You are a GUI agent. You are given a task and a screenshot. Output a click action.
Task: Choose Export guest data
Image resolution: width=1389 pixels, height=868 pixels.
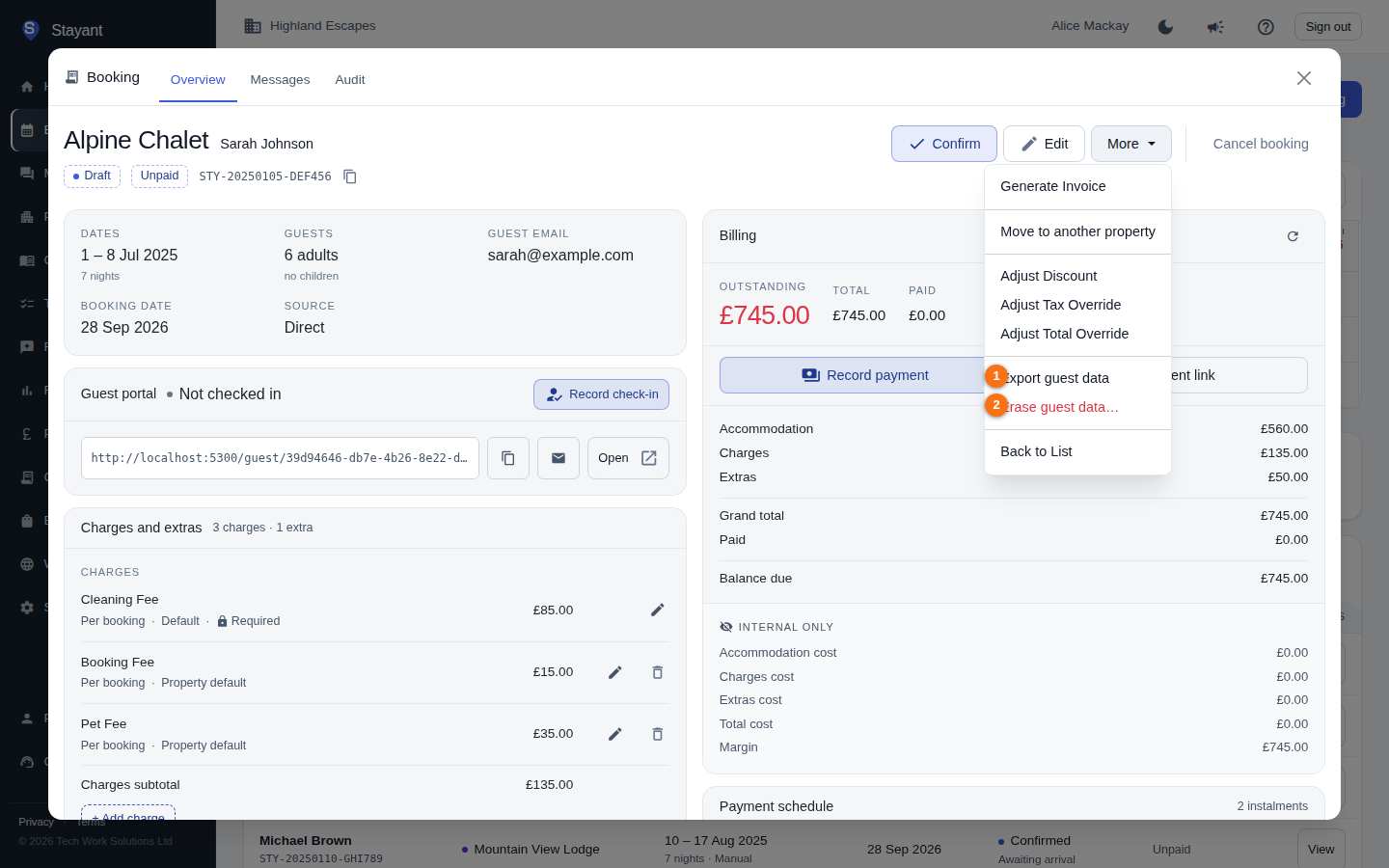click(x=1077, y=378)
